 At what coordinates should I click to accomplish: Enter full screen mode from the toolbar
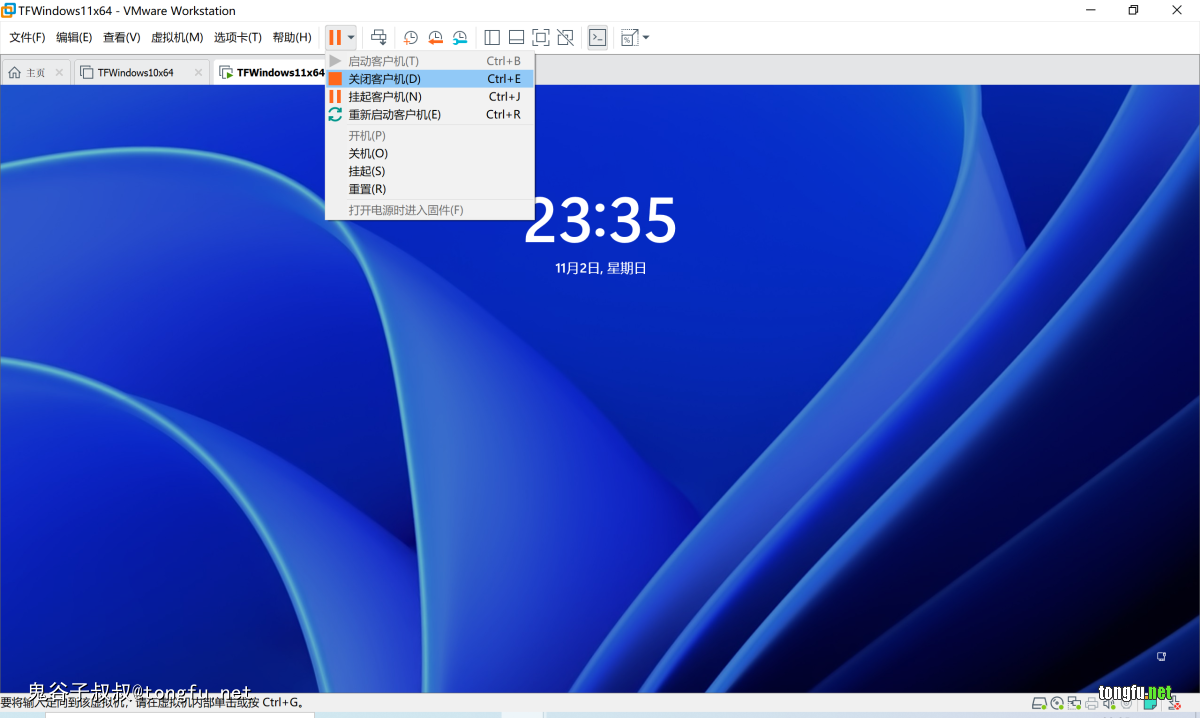[541, 38]
